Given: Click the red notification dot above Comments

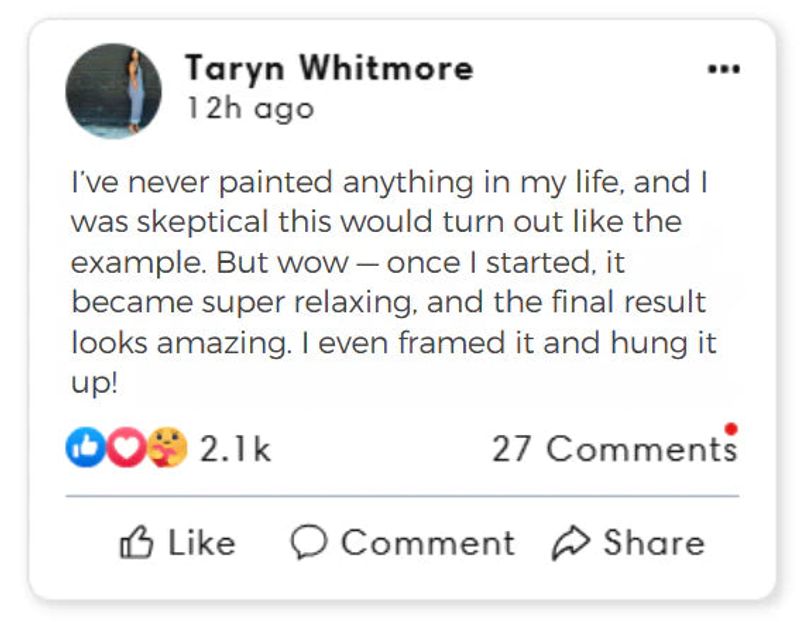Looking at the screenshot, I should [731, 429].
